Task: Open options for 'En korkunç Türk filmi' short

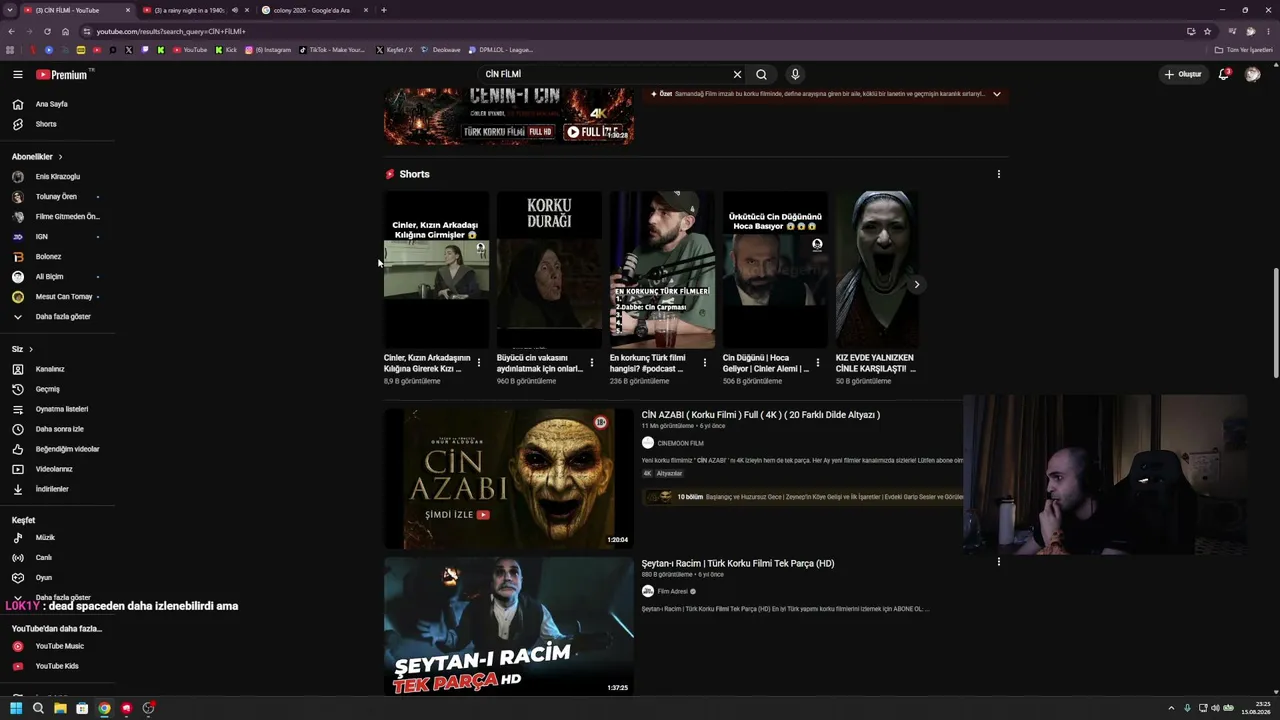Action: click(705, 363)
